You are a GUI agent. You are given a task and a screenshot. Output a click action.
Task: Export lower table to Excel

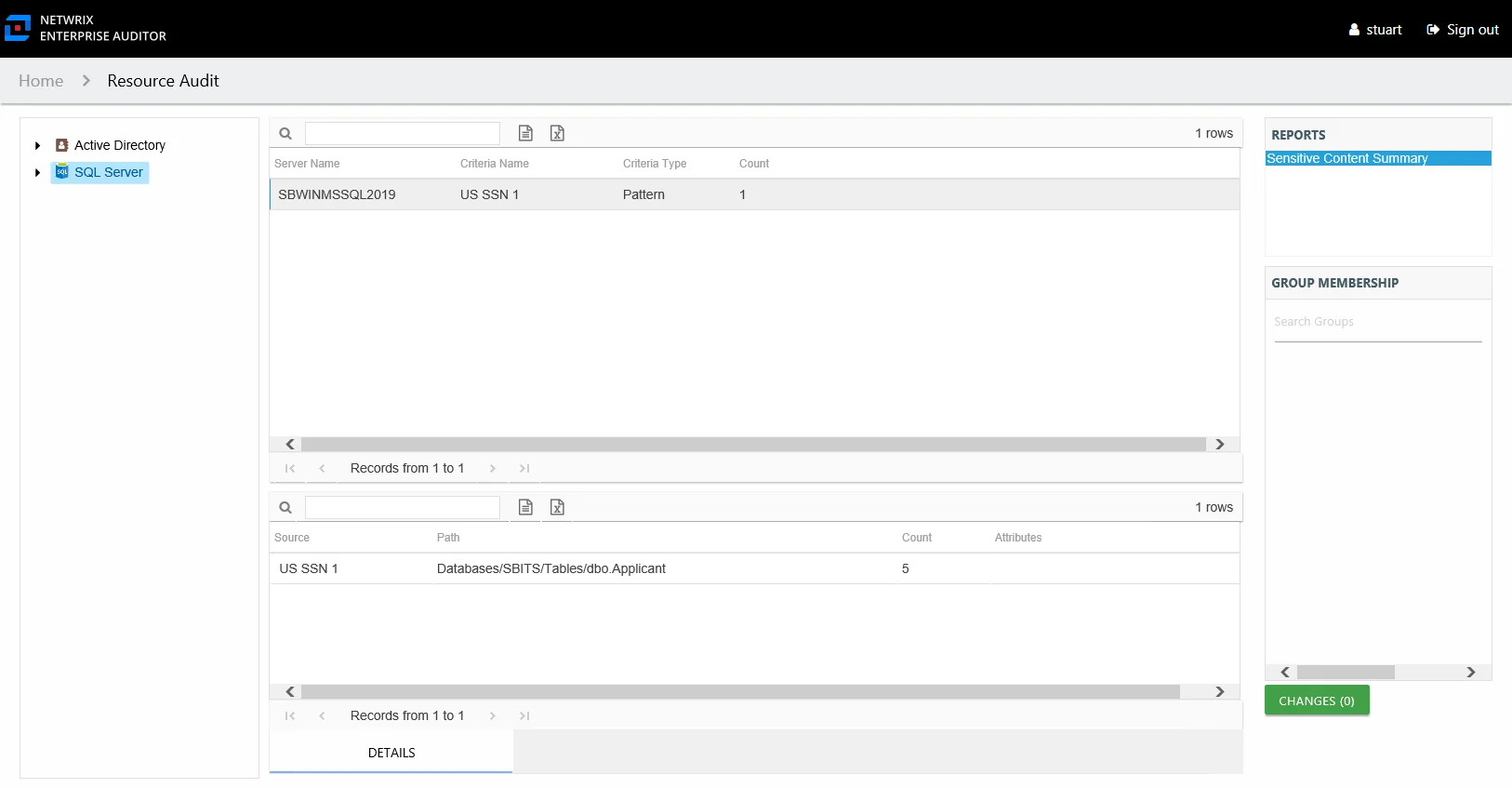557,507
